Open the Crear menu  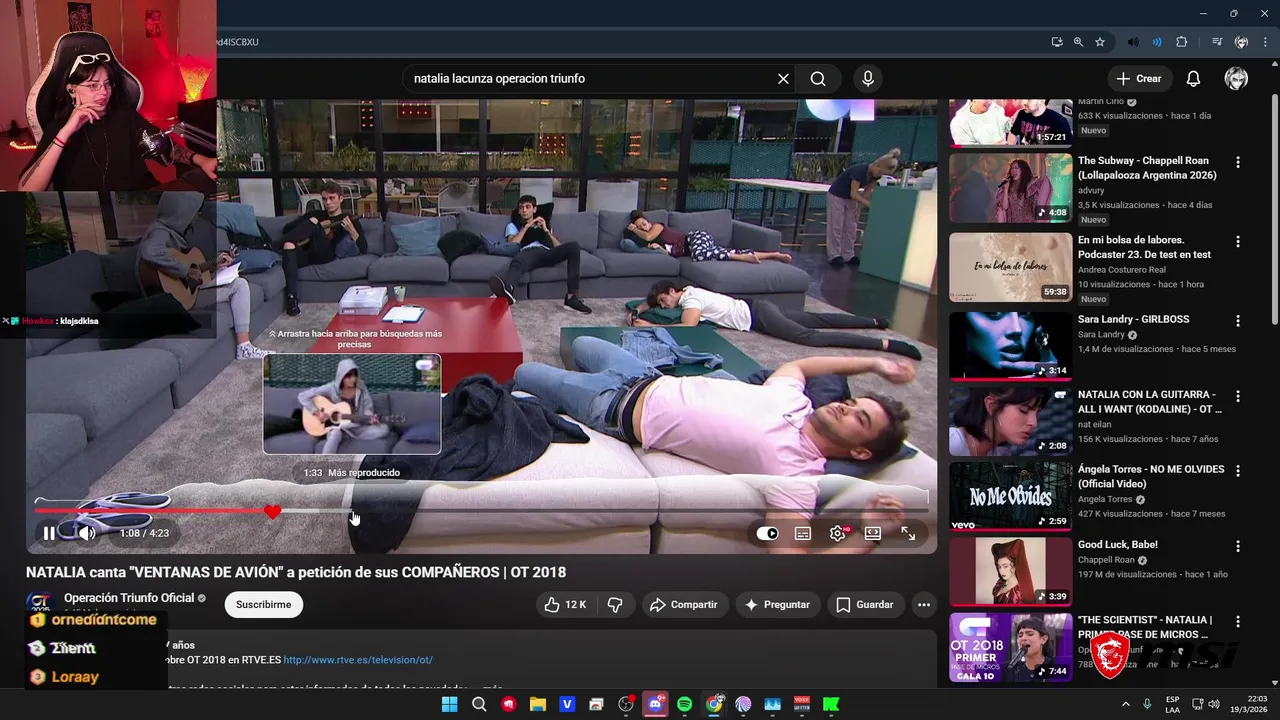pyautogui.click(x=1139, y=79)
